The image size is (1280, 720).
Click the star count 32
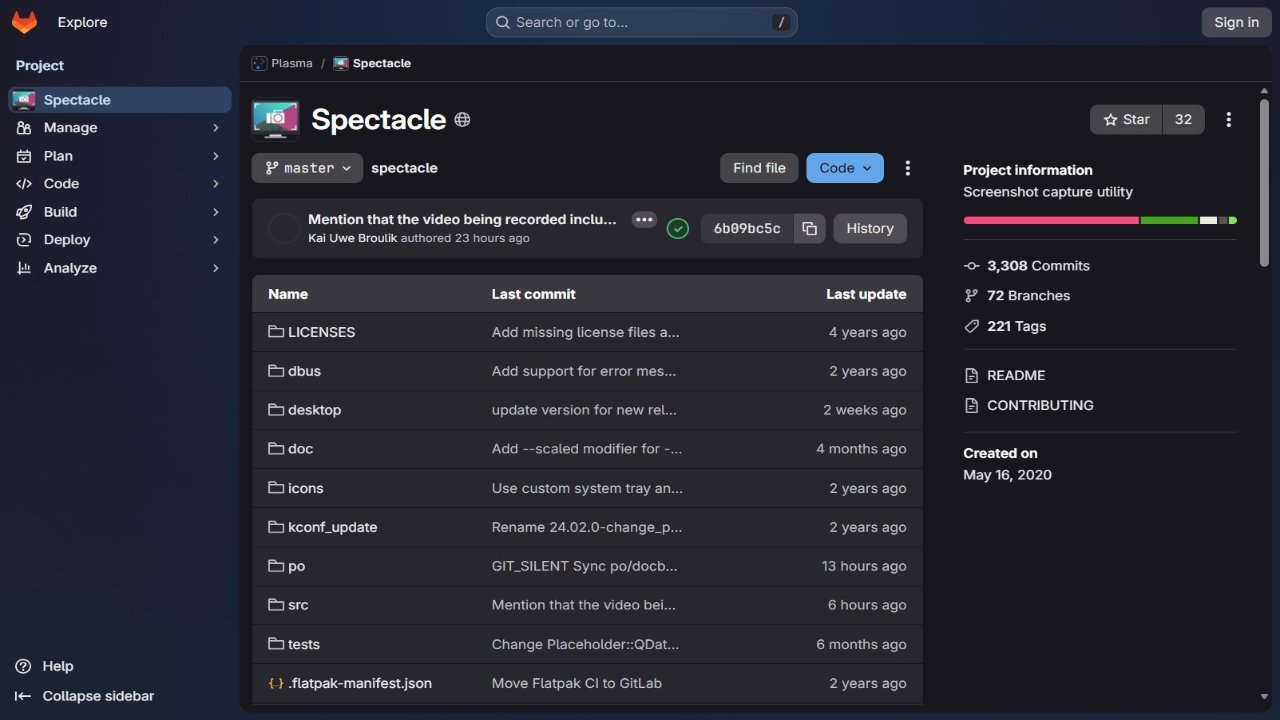click(x=1184, y=120)
